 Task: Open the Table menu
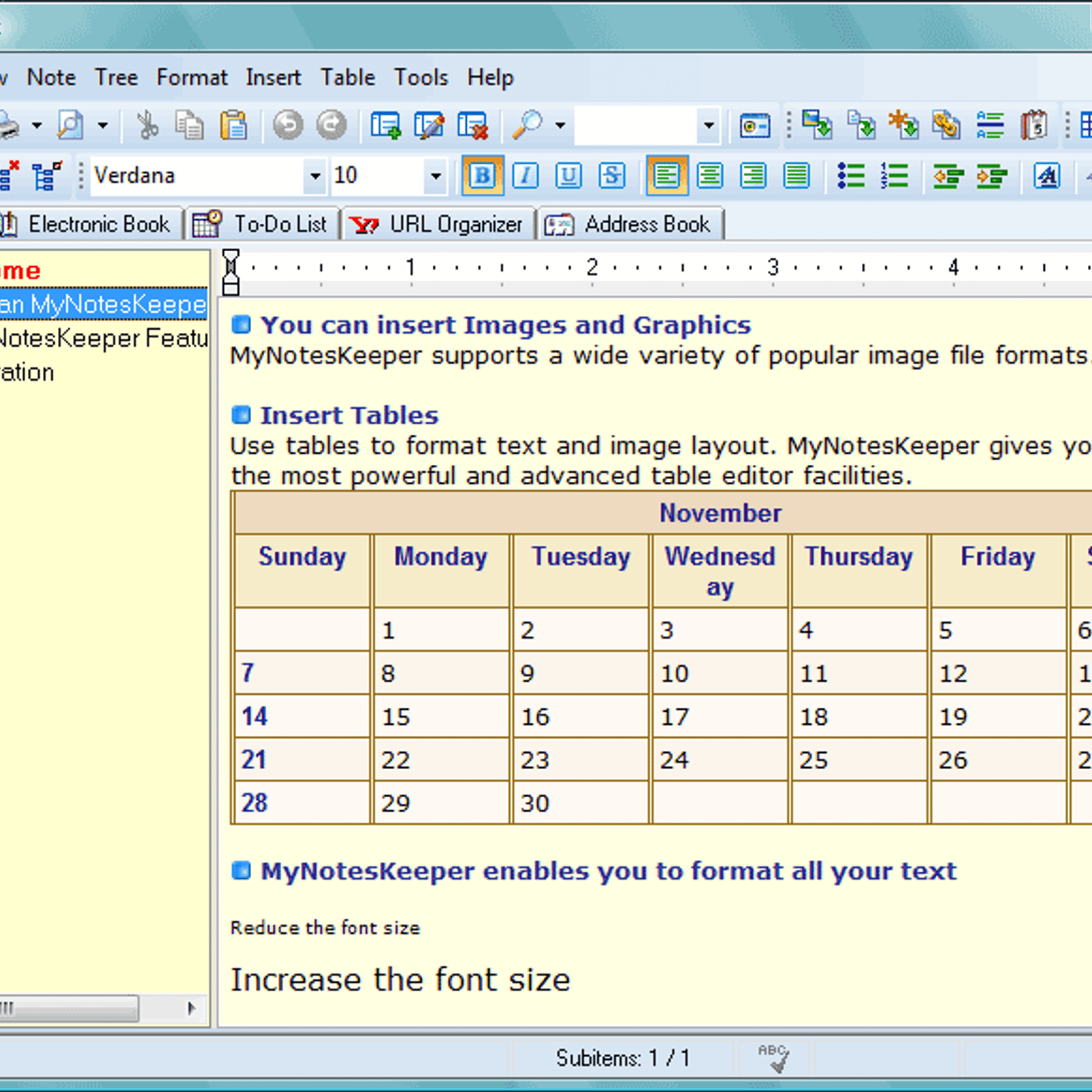pos(348,78)
